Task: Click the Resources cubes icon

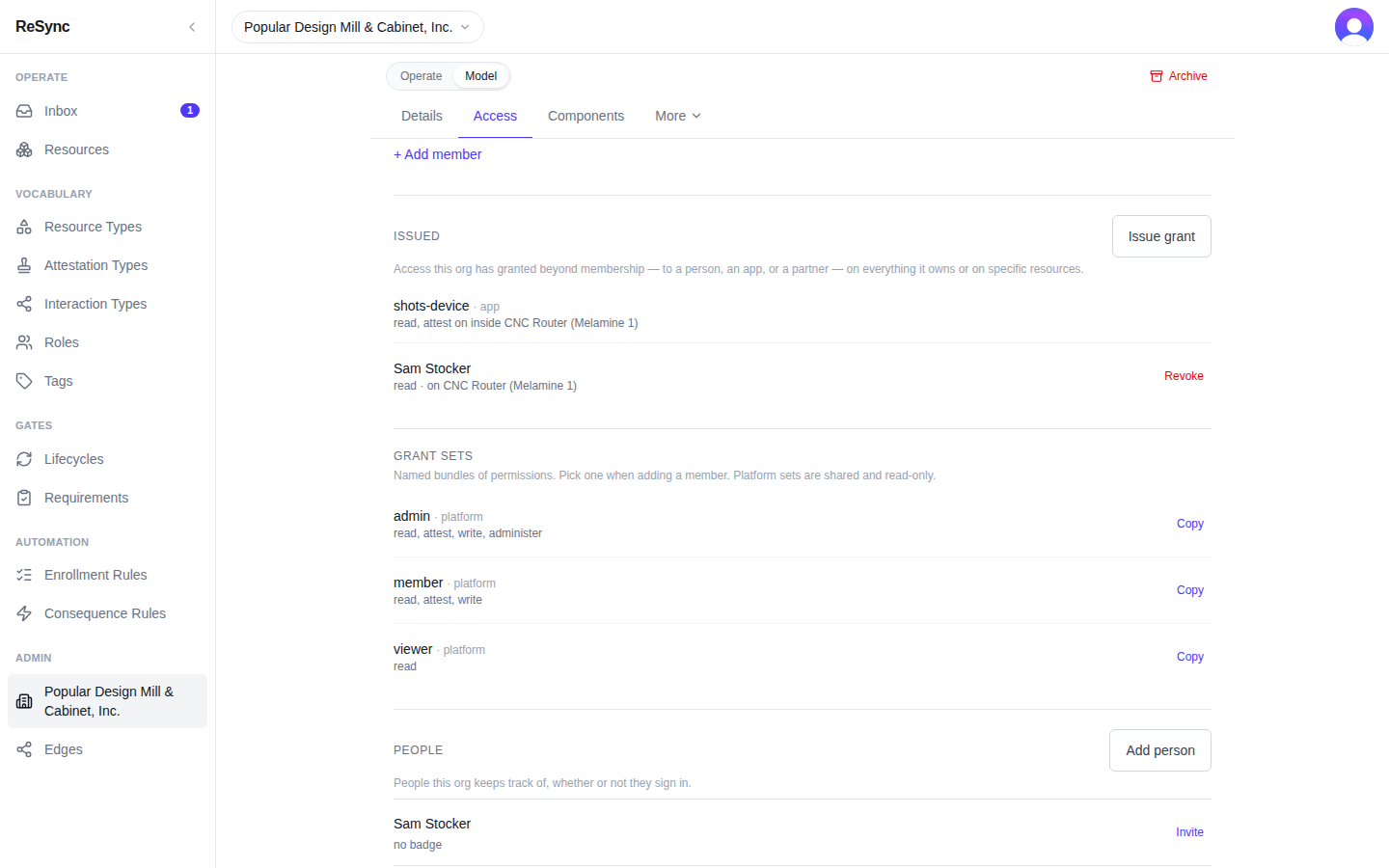Action: pos(24,149)
